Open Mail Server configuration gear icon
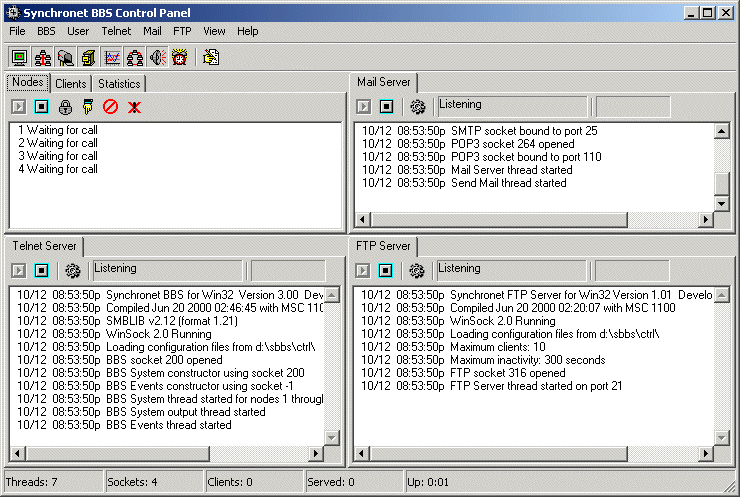This screenshot has height=497, width=740. [418, 107]
